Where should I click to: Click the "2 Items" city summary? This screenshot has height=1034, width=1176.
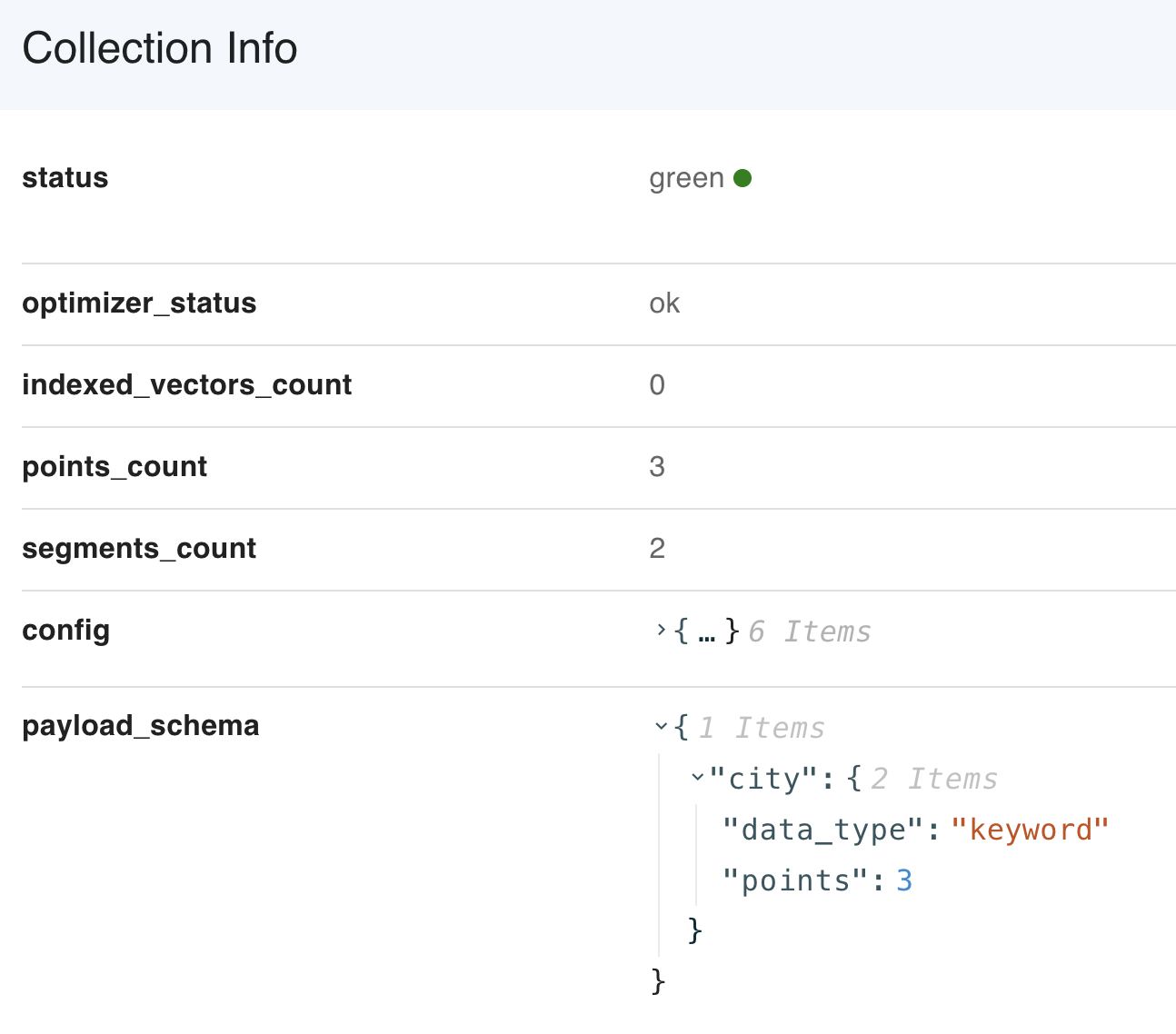[x=933, y=779]
